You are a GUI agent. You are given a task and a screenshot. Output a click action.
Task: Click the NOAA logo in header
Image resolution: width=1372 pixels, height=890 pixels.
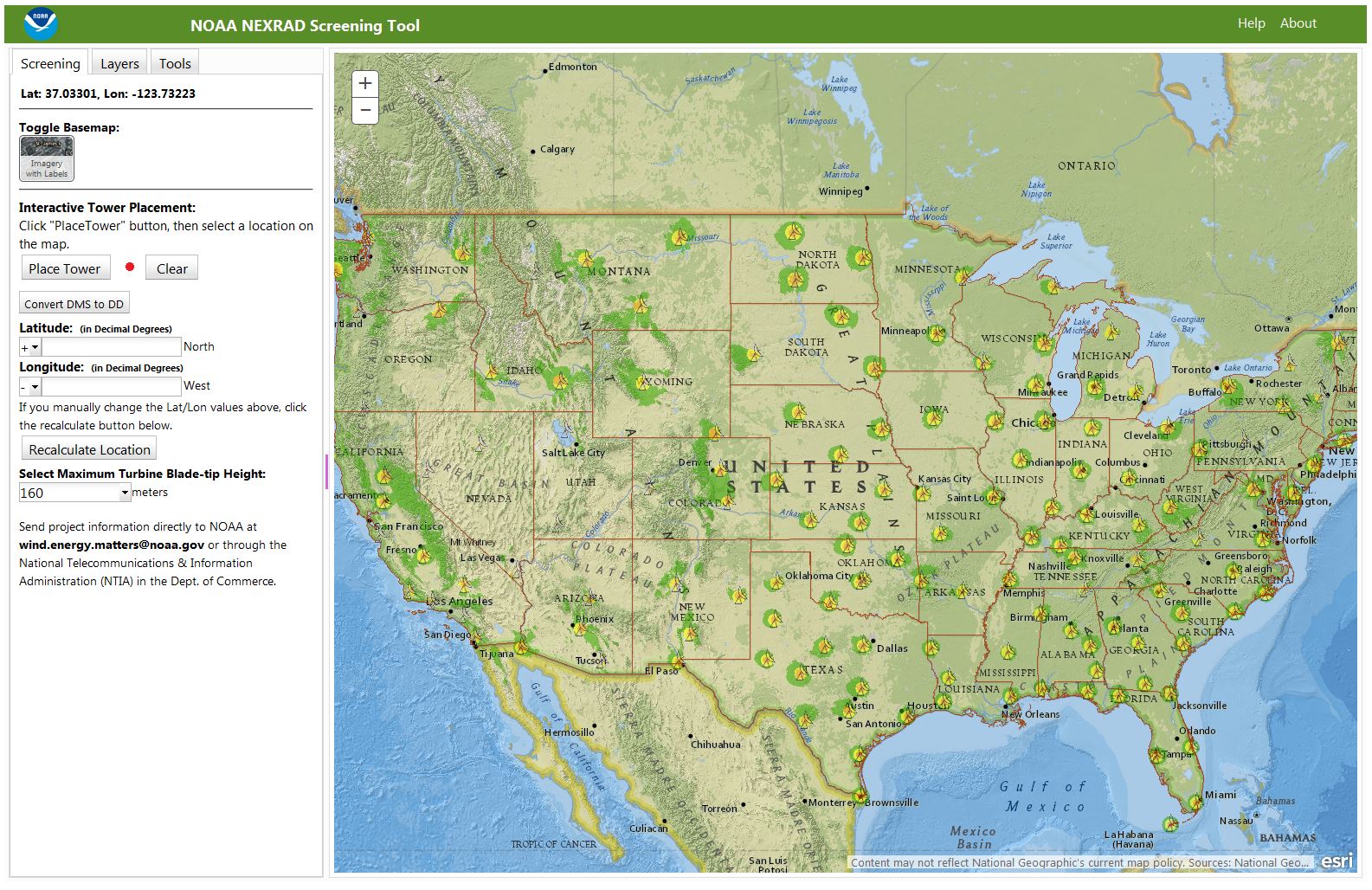coord(42,24)
